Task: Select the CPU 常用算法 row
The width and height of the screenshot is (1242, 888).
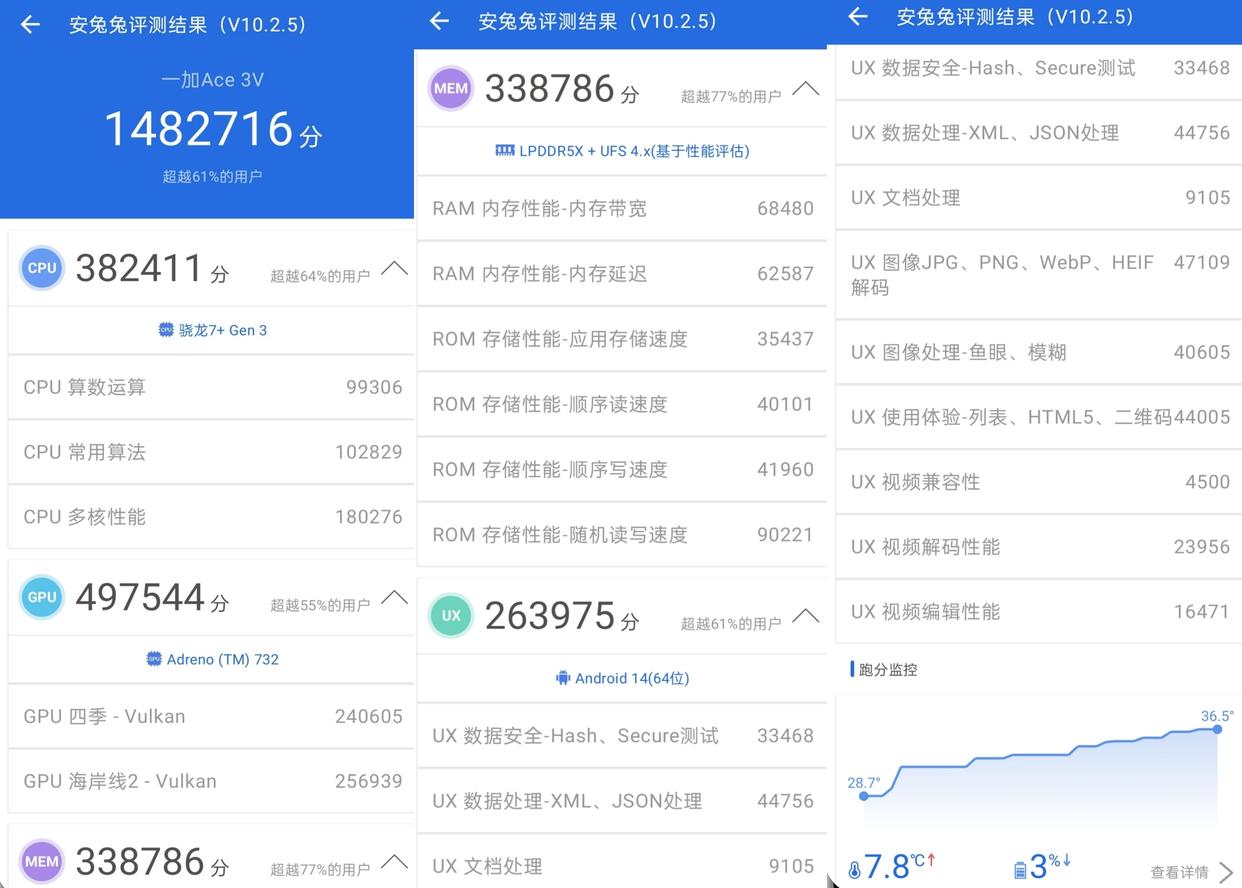Action: click(211, 452)
